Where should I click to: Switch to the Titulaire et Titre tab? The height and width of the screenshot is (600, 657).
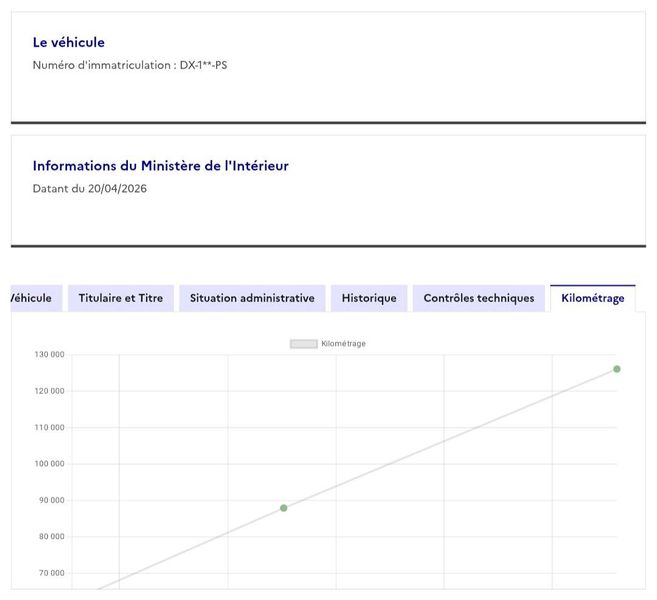[x=121, y=298]
